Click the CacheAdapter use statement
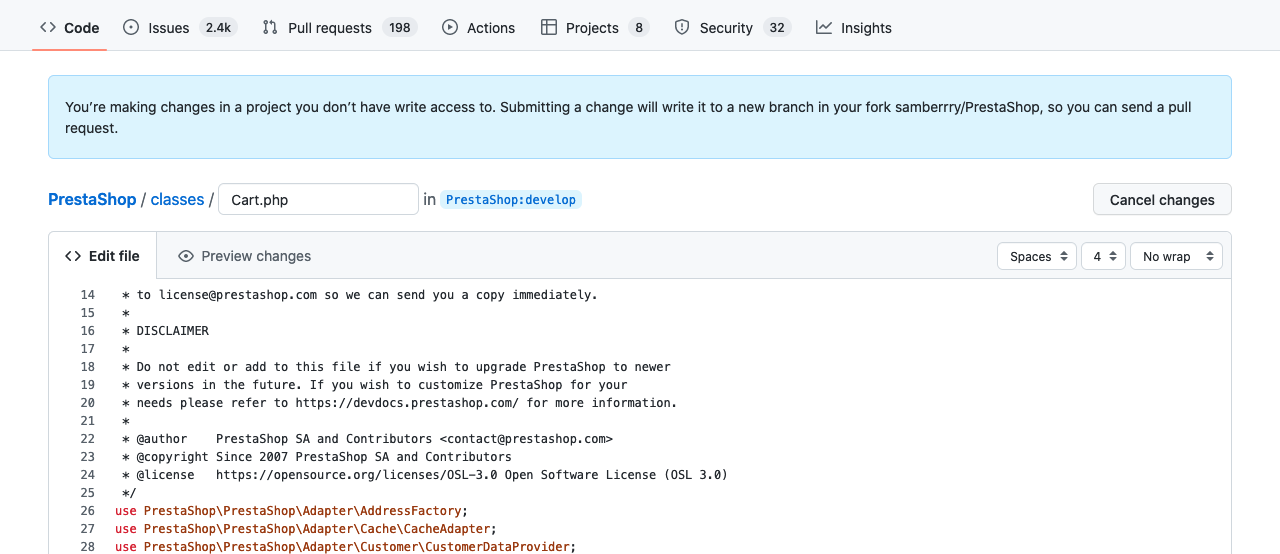 tap(306, 529)
